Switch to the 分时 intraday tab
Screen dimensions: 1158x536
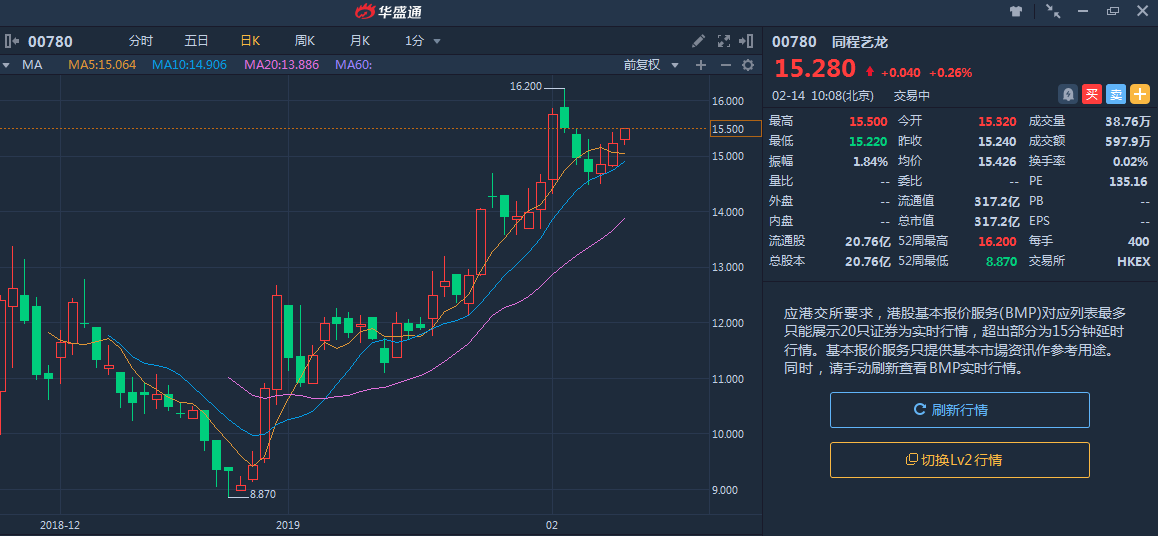pos(141,41)
